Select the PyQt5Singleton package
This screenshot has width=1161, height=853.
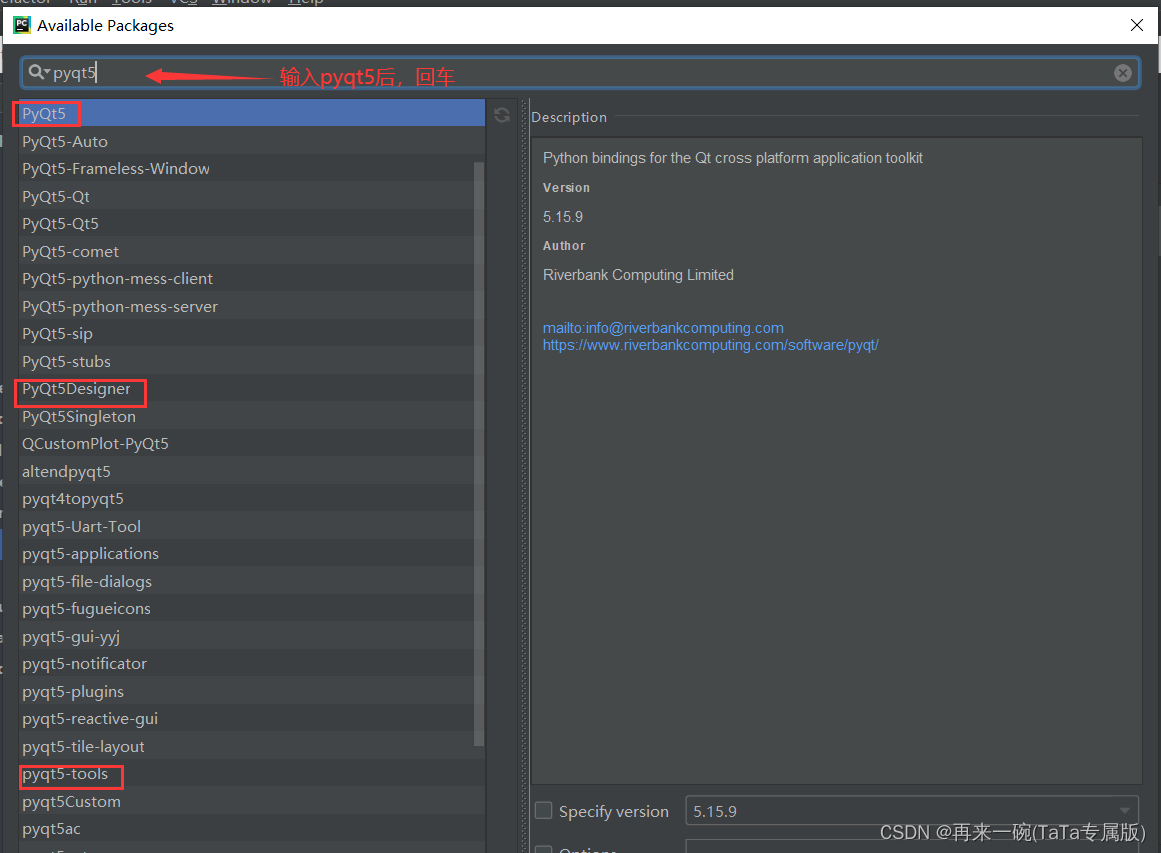click(252, 416)
